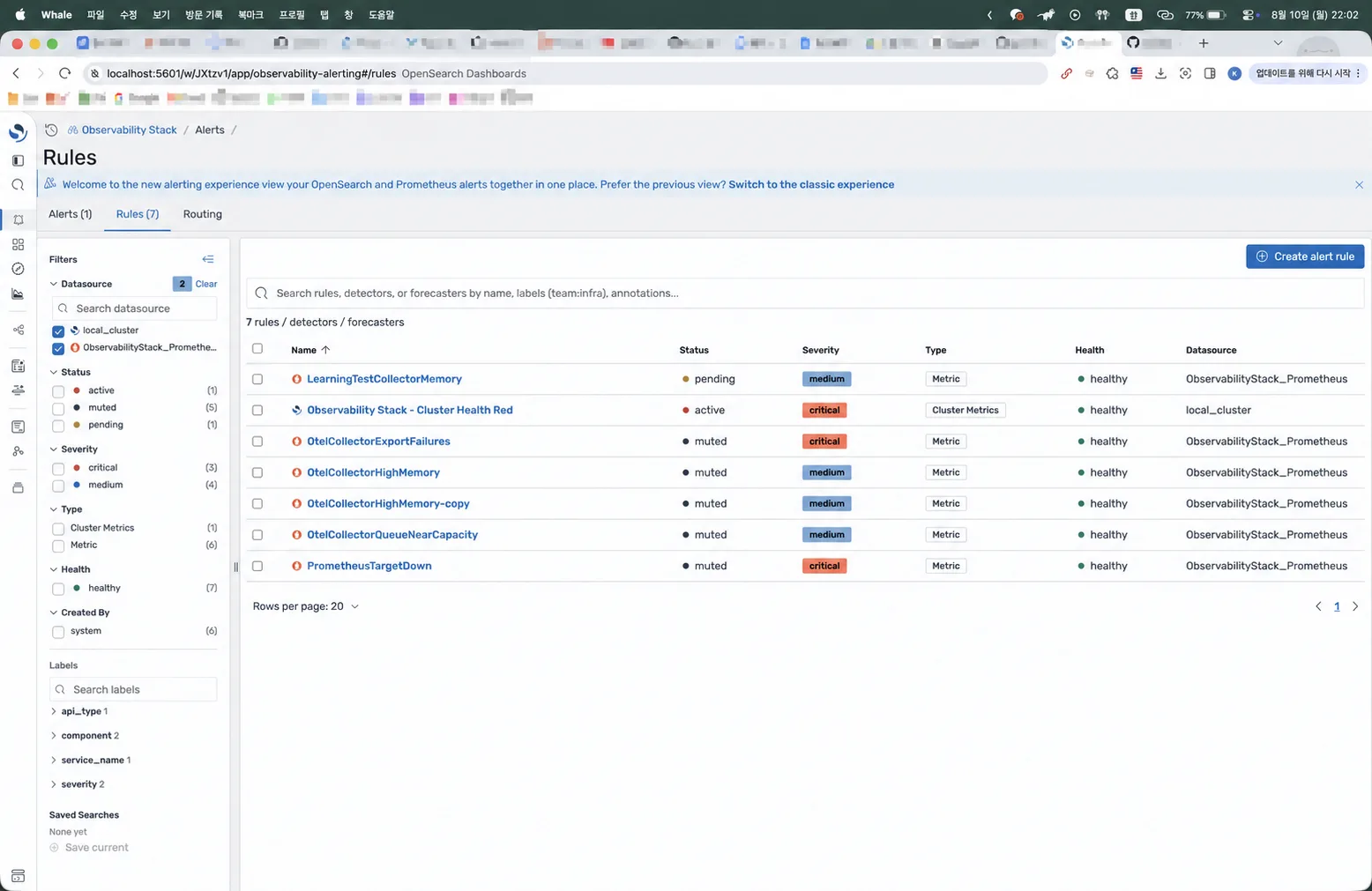Open the magnifier search icon in sidebar
This screenshot has height=891, width=1372.
[18, 185]
